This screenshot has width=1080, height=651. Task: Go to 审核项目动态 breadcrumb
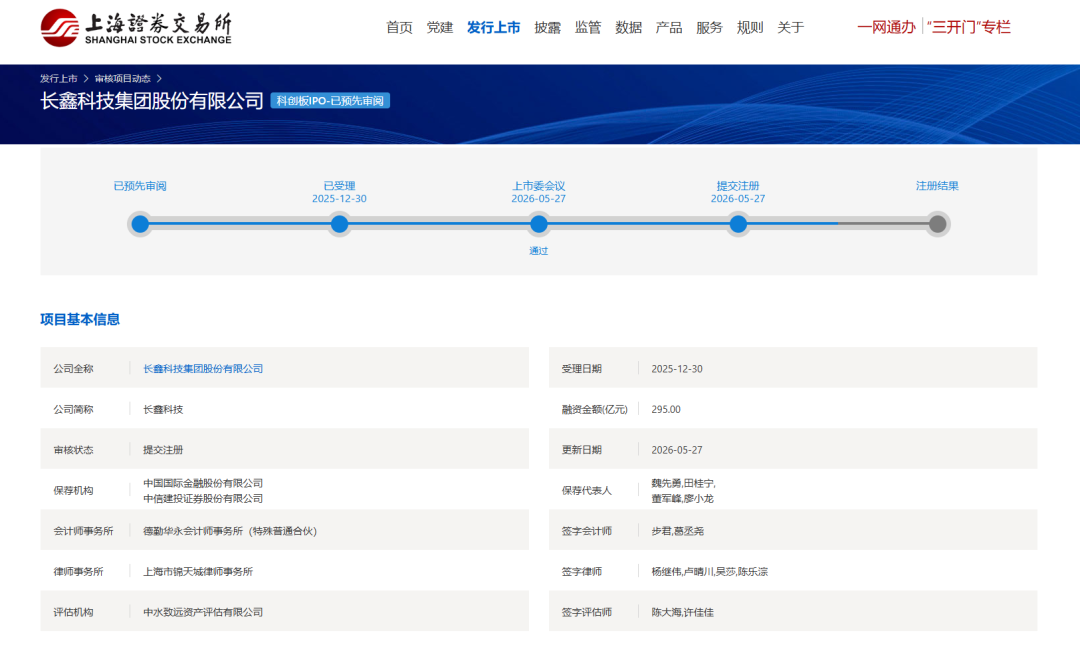123,79
